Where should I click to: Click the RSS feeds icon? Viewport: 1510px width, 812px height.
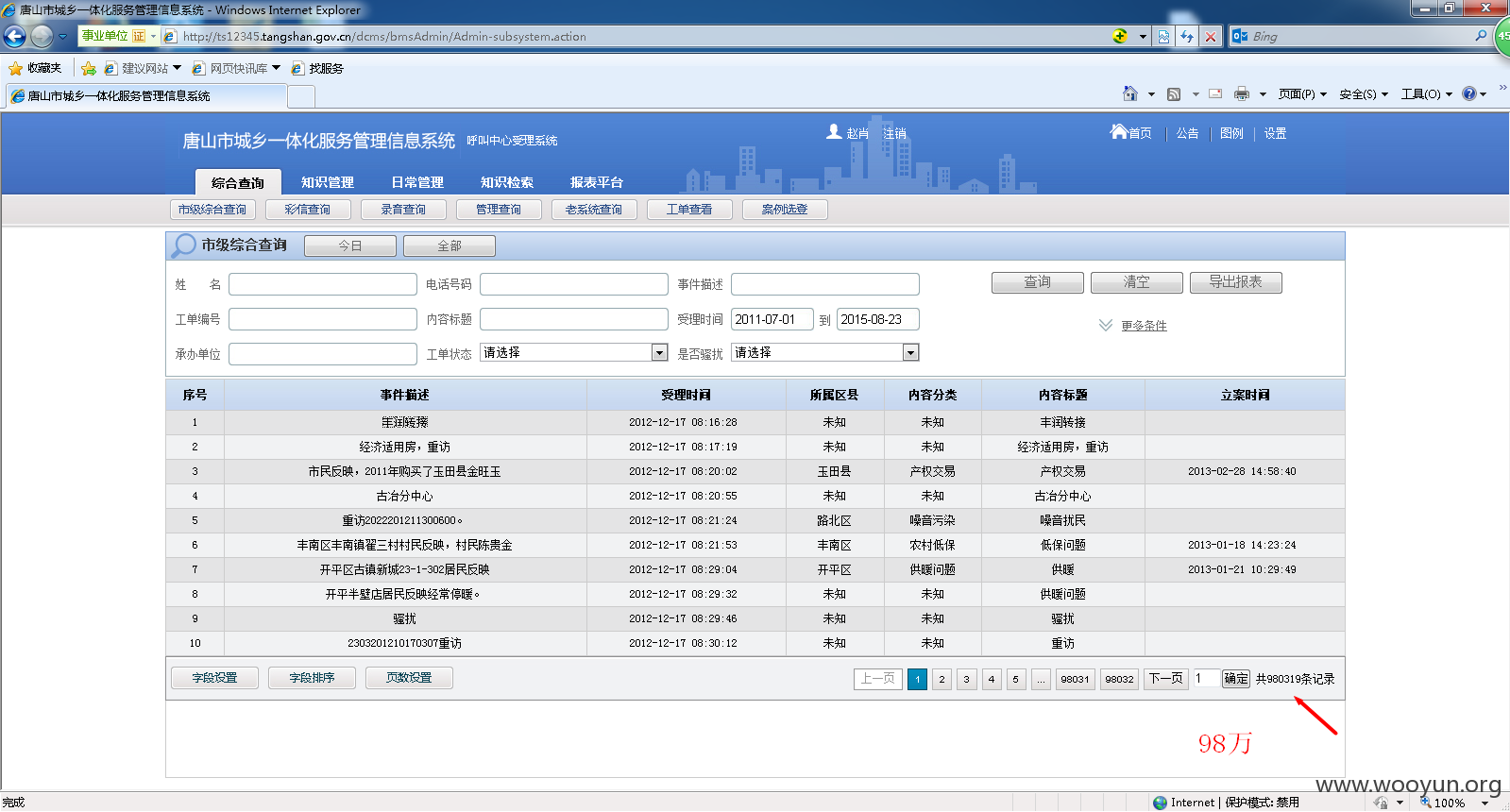tap(1174, 93)
